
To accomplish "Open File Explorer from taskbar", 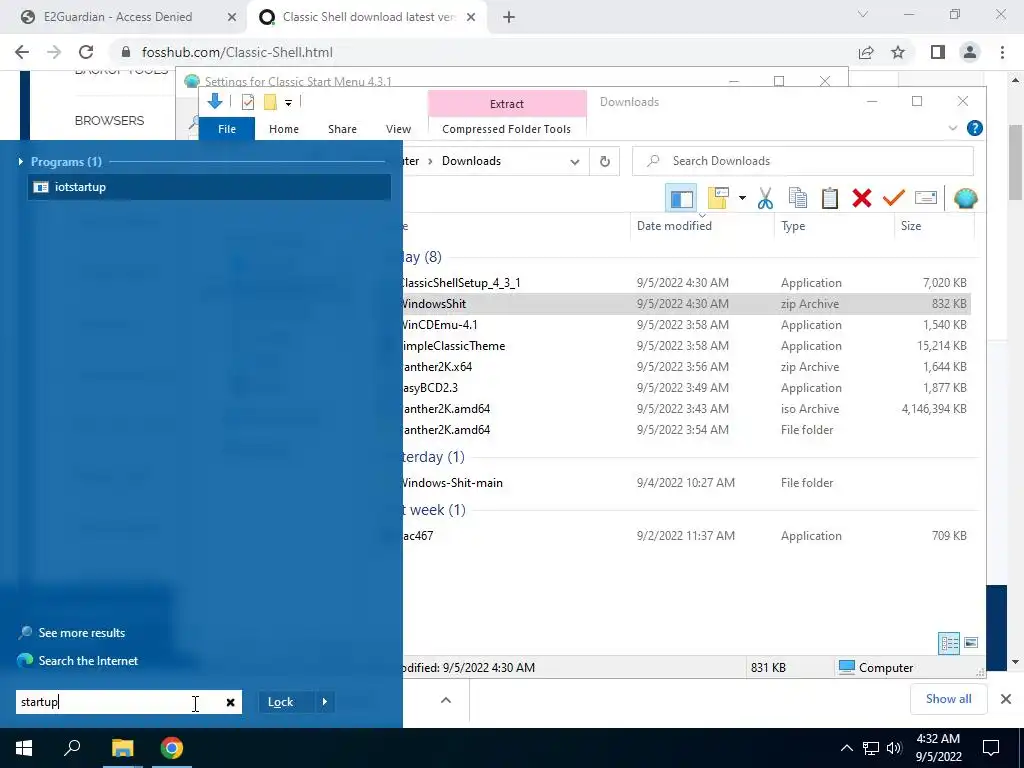I will (x=122, y=748).
